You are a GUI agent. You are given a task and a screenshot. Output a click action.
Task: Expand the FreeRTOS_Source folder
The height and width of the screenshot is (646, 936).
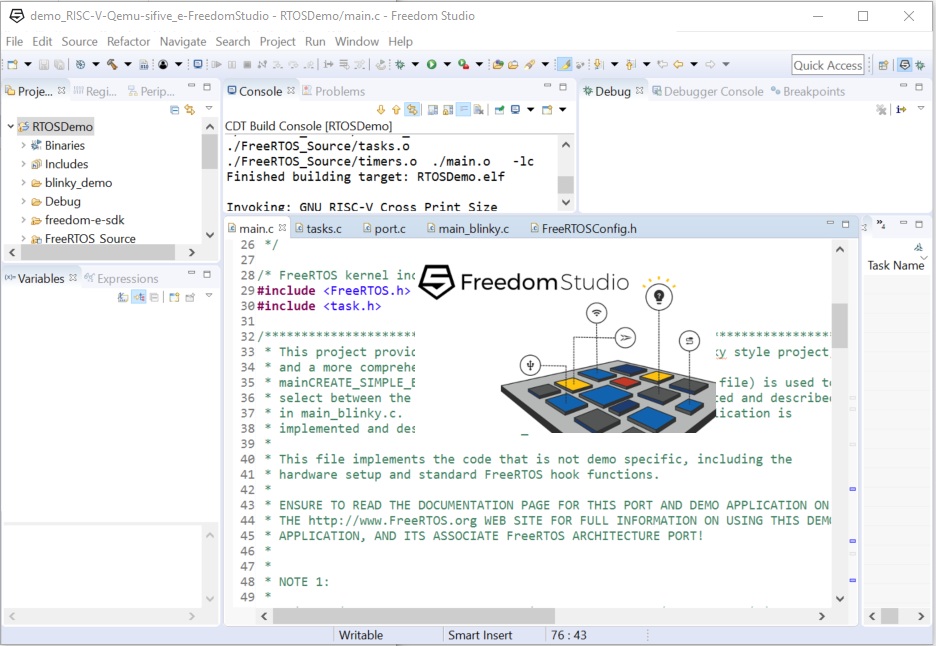(x=23, y=239)
